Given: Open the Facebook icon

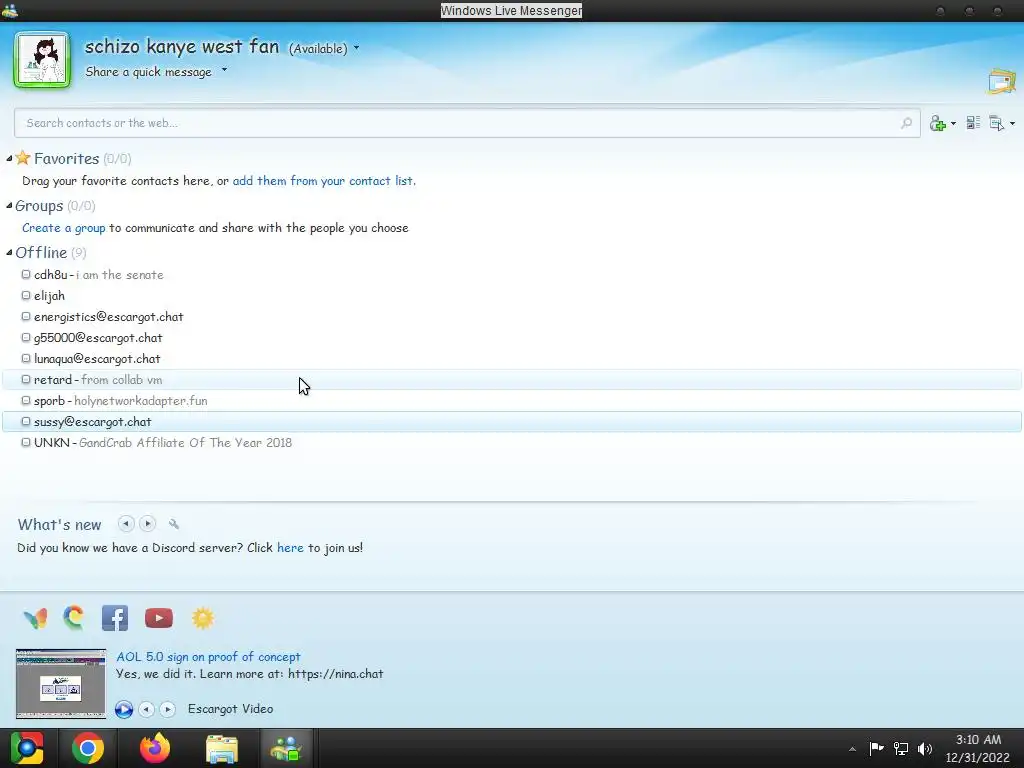Looking at the screenshot, I should click(x=115, y=618).
